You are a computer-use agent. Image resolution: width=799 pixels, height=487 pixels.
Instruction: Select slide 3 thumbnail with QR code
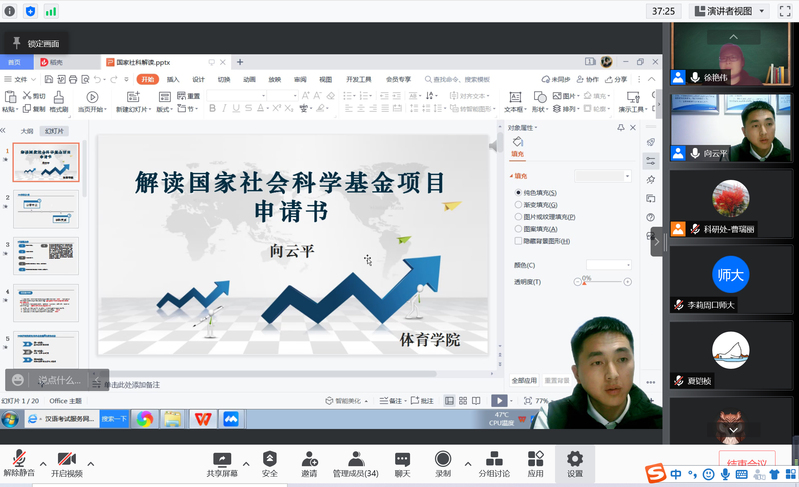[46, 256]
